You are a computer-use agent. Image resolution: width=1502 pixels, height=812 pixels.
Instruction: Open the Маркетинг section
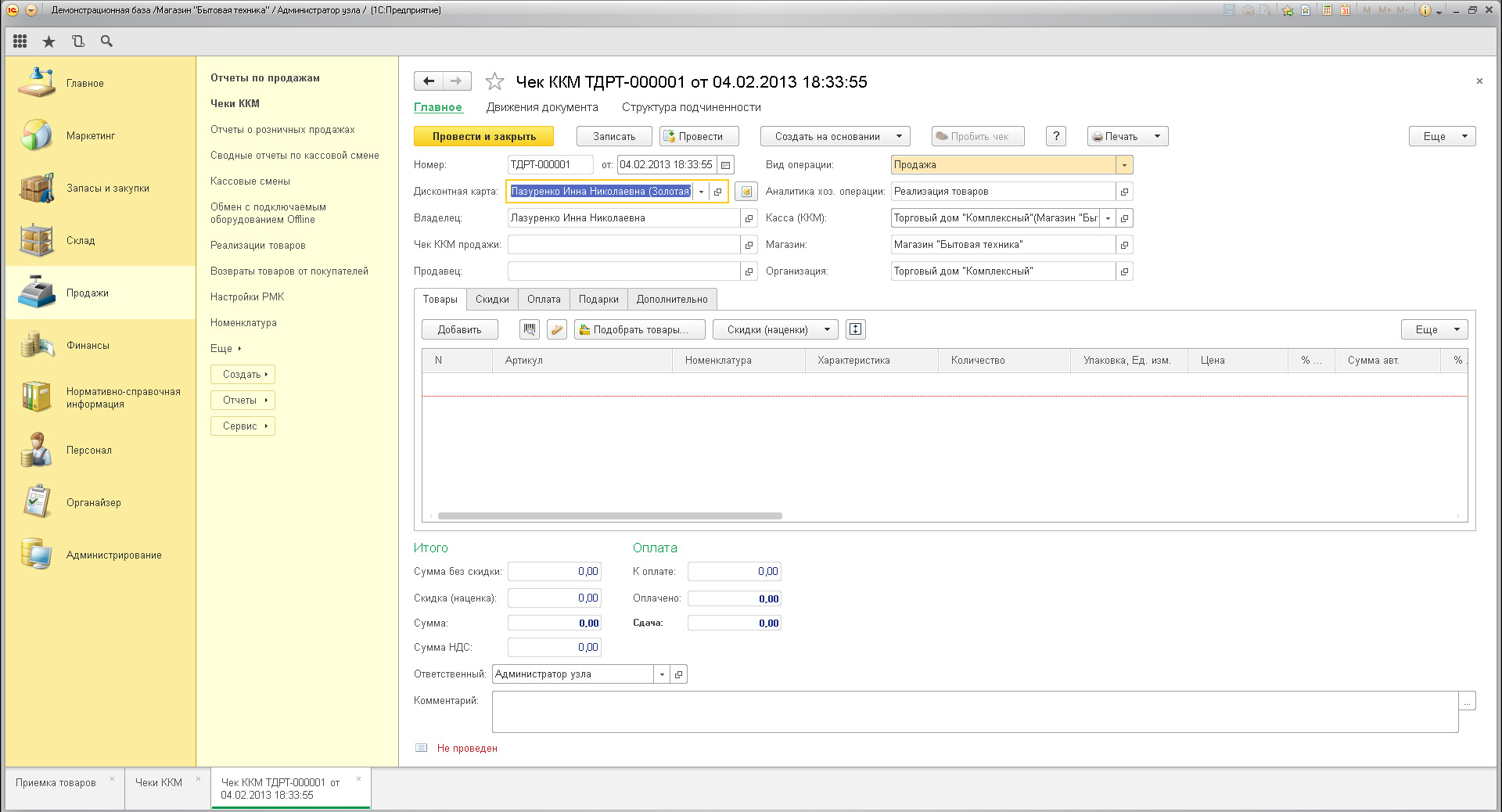(100, 135)
